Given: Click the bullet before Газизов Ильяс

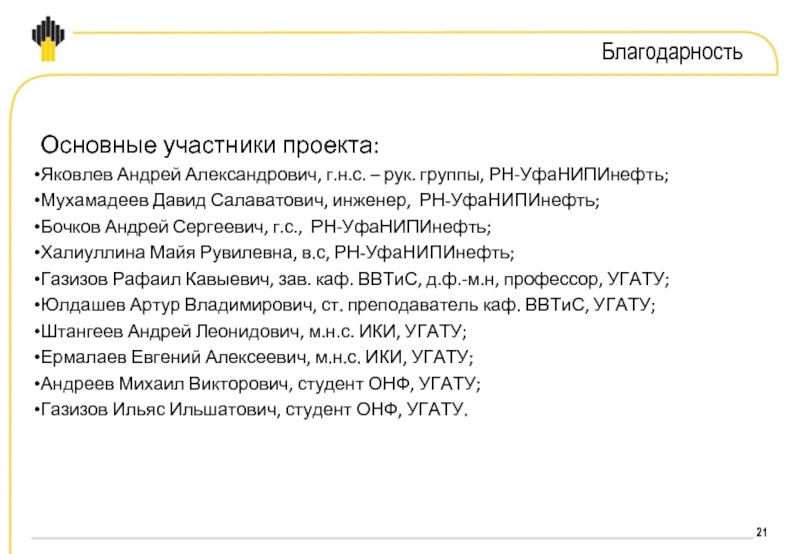Looking at the screenshot, I should (37, 410).
